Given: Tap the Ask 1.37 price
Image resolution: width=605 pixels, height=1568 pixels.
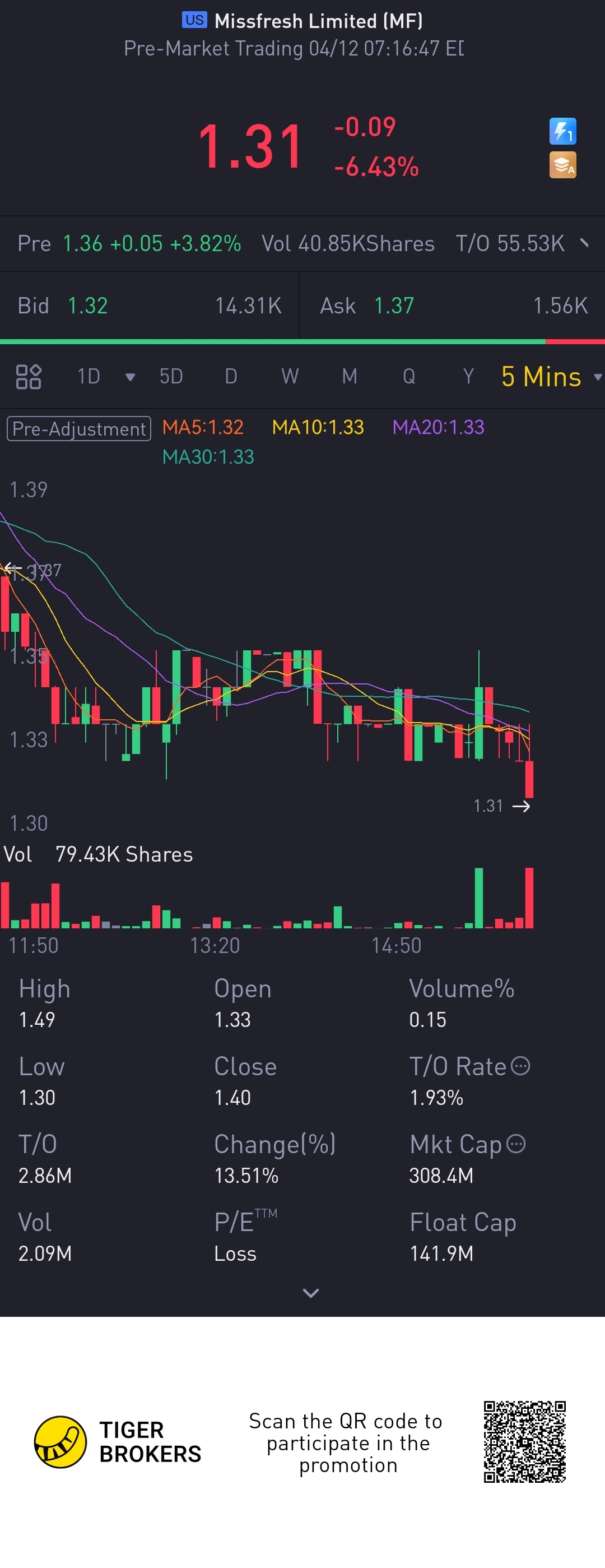Looking at the screenshot, I should [394, 306].
